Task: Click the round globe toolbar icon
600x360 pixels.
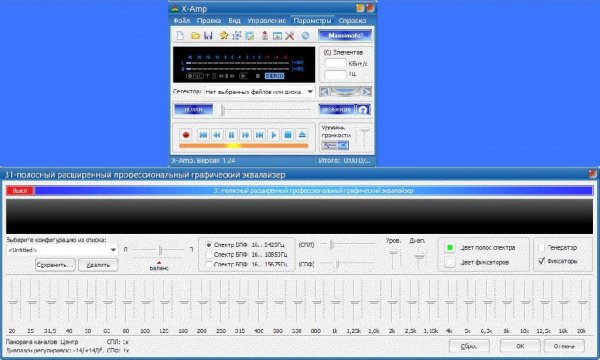Action: pyautogui.click(x=305, y=36)
